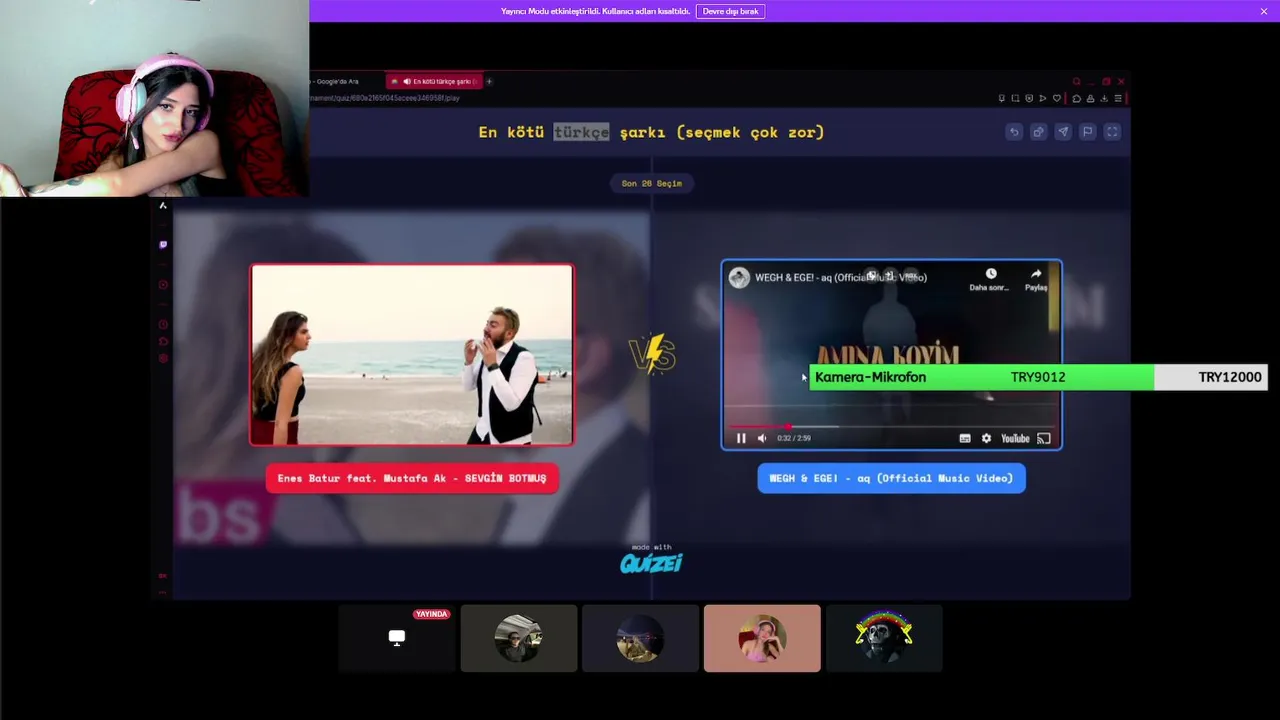Click the heart icon in browser toolbar
The image size is (1280, 720).
(x=1057, y=98)
